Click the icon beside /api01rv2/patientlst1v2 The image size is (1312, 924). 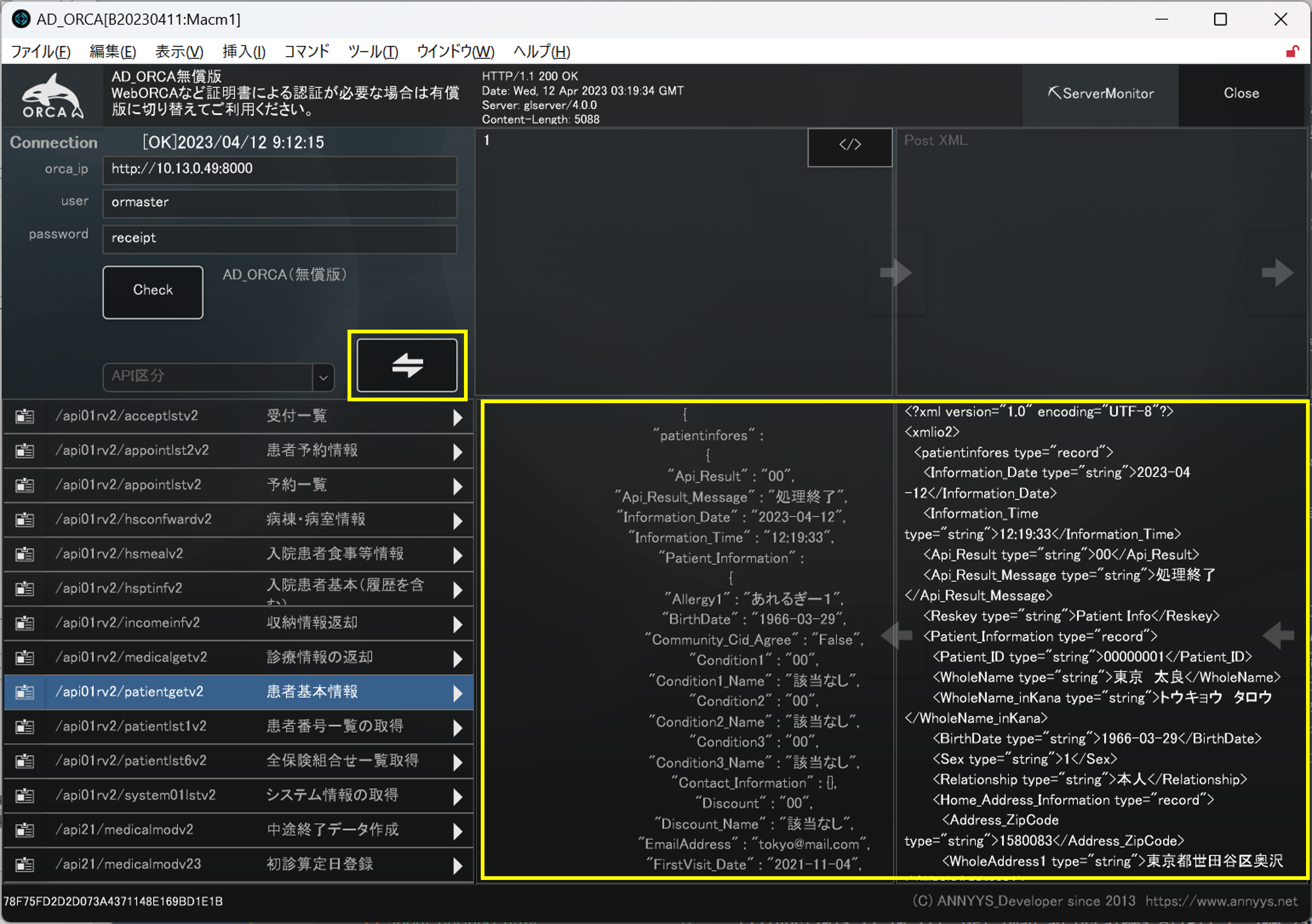coord(25,726)
